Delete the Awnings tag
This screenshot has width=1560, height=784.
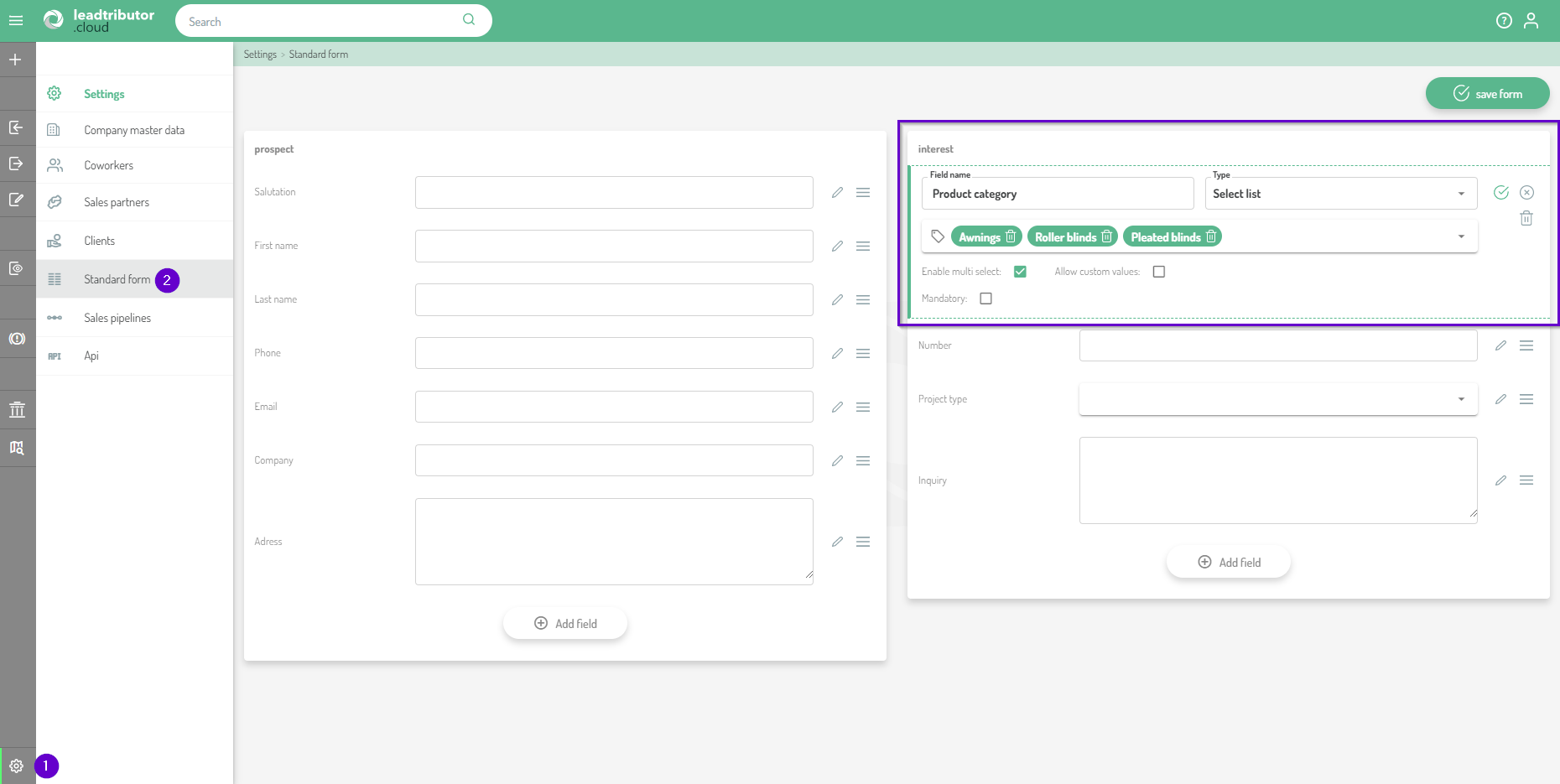point(1011,236)
